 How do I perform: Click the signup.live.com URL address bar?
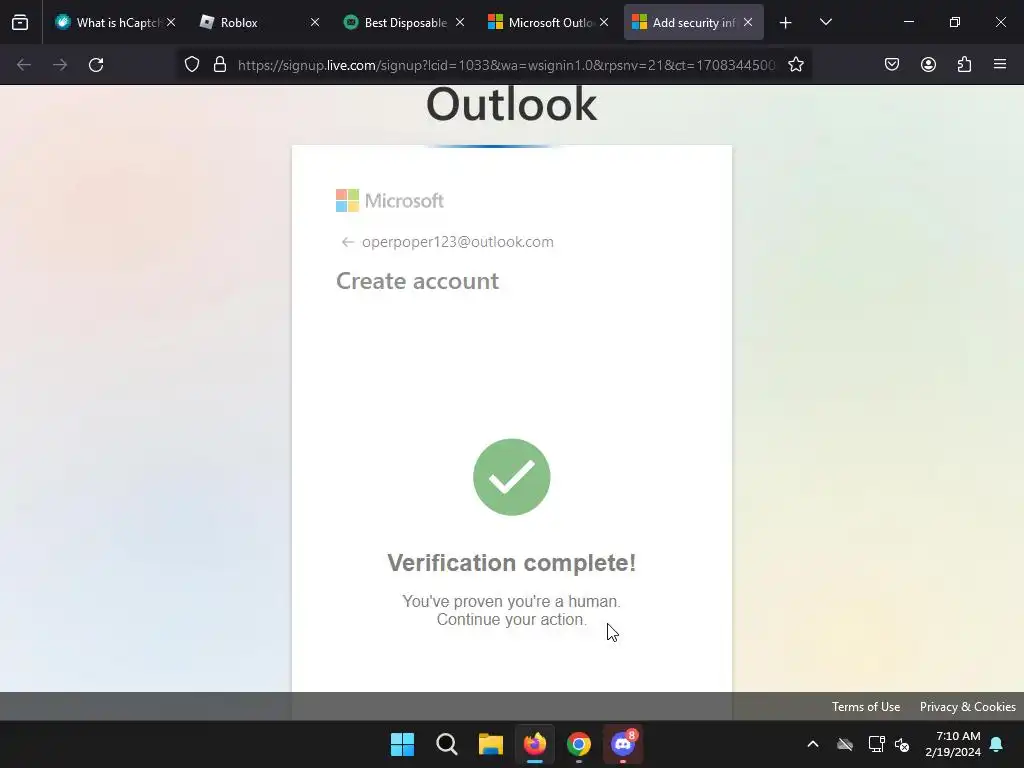tap(506, 65)
